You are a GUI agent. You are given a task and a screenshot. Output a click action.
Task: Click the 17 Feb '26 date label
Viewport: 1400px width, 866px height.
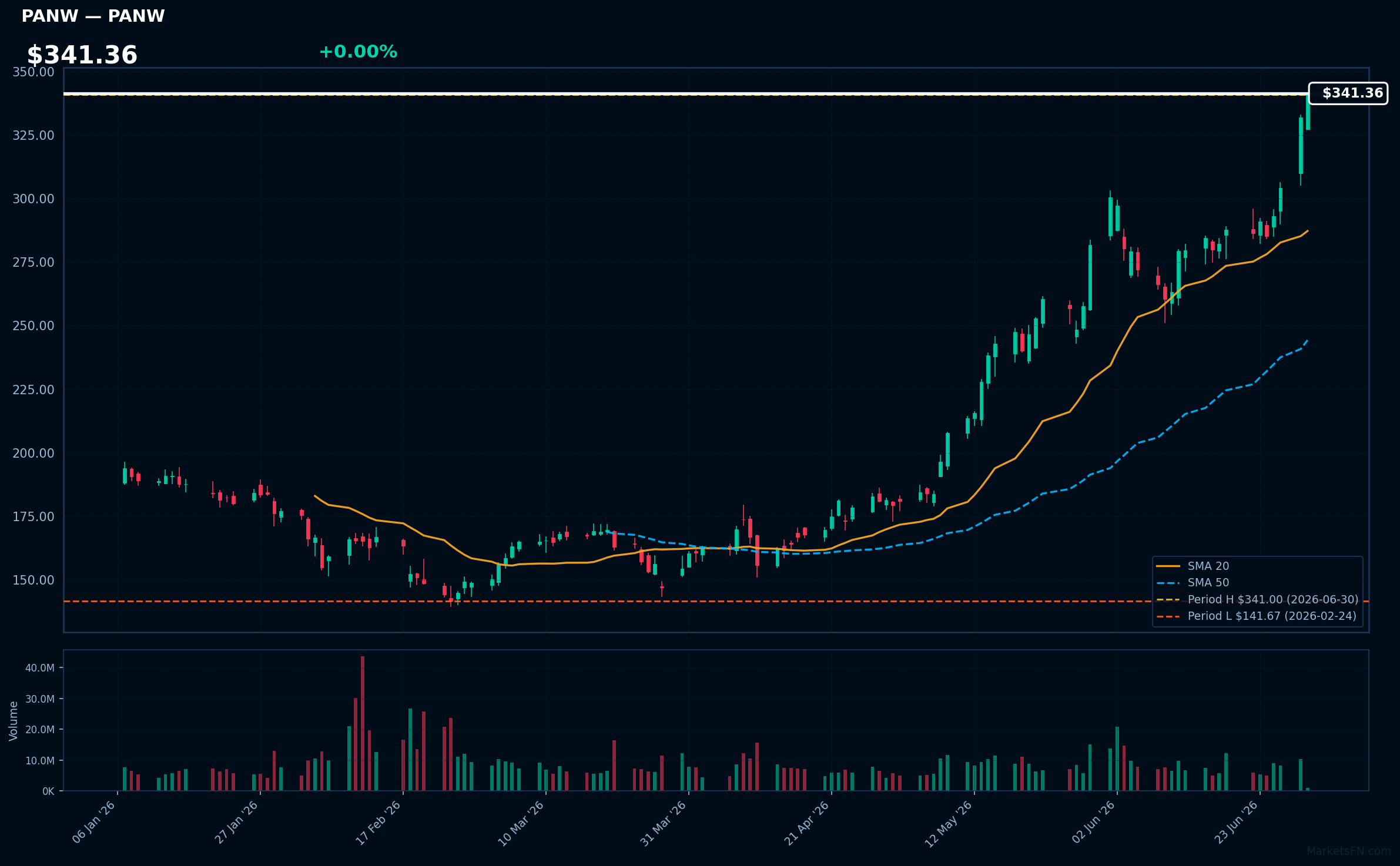(x=379, y=823)
